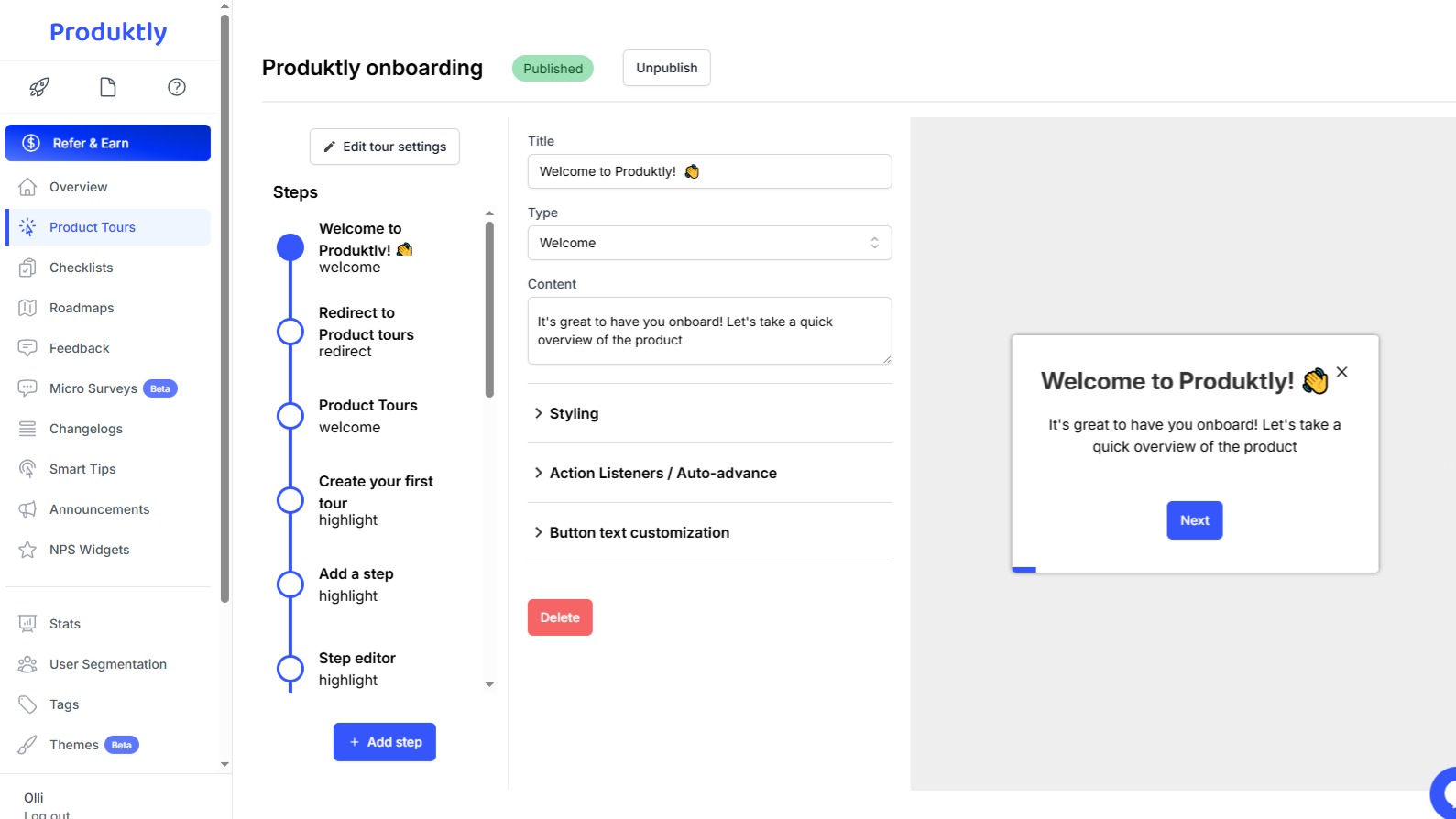
Task: Select the 'Add a step' timeline circle
Action: point(290,584)
